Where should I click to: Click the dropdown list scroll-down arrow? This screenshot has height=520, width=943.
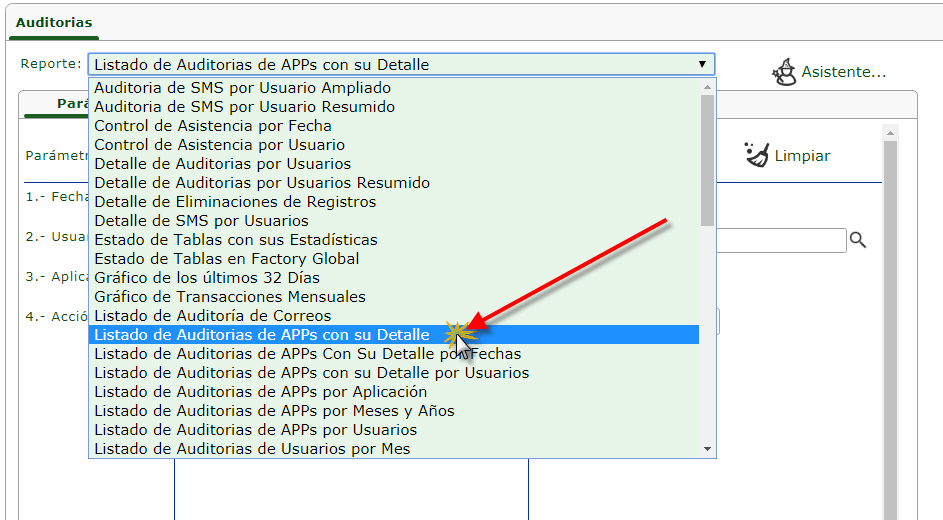[707, 449]
